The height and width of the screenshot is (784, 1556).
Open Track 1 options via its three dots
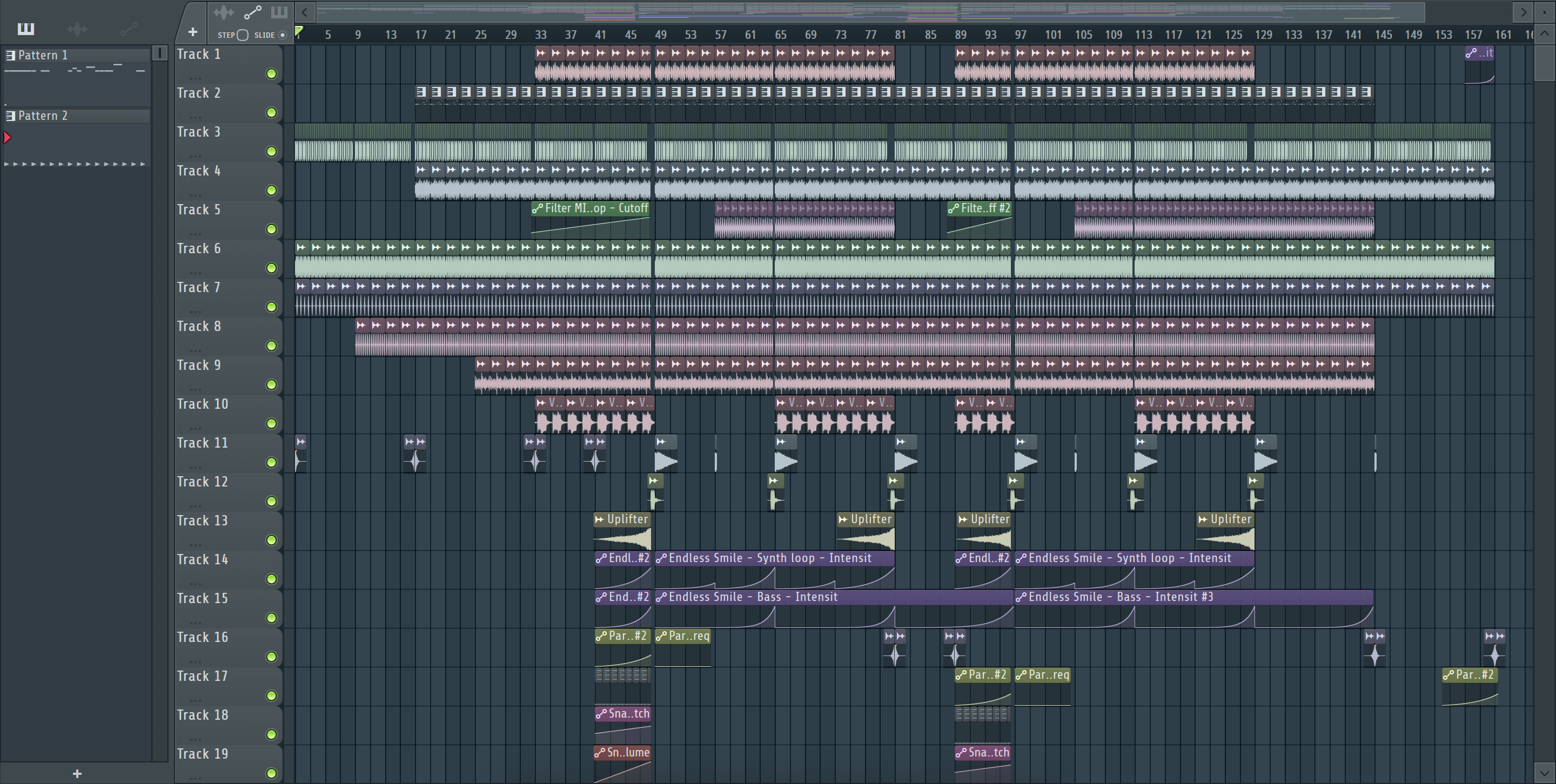coord(194,78)
